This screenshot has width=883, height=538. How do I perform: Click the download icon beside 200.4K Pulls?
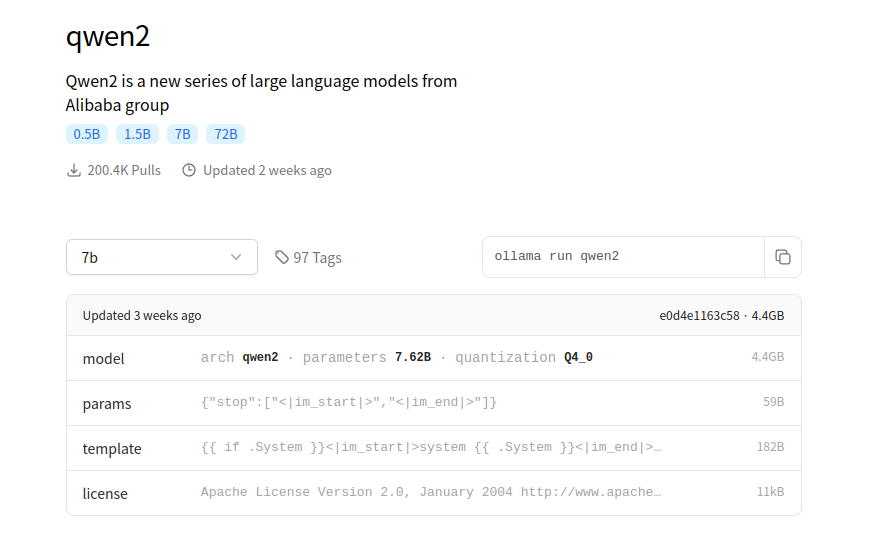tap(74, 170)
